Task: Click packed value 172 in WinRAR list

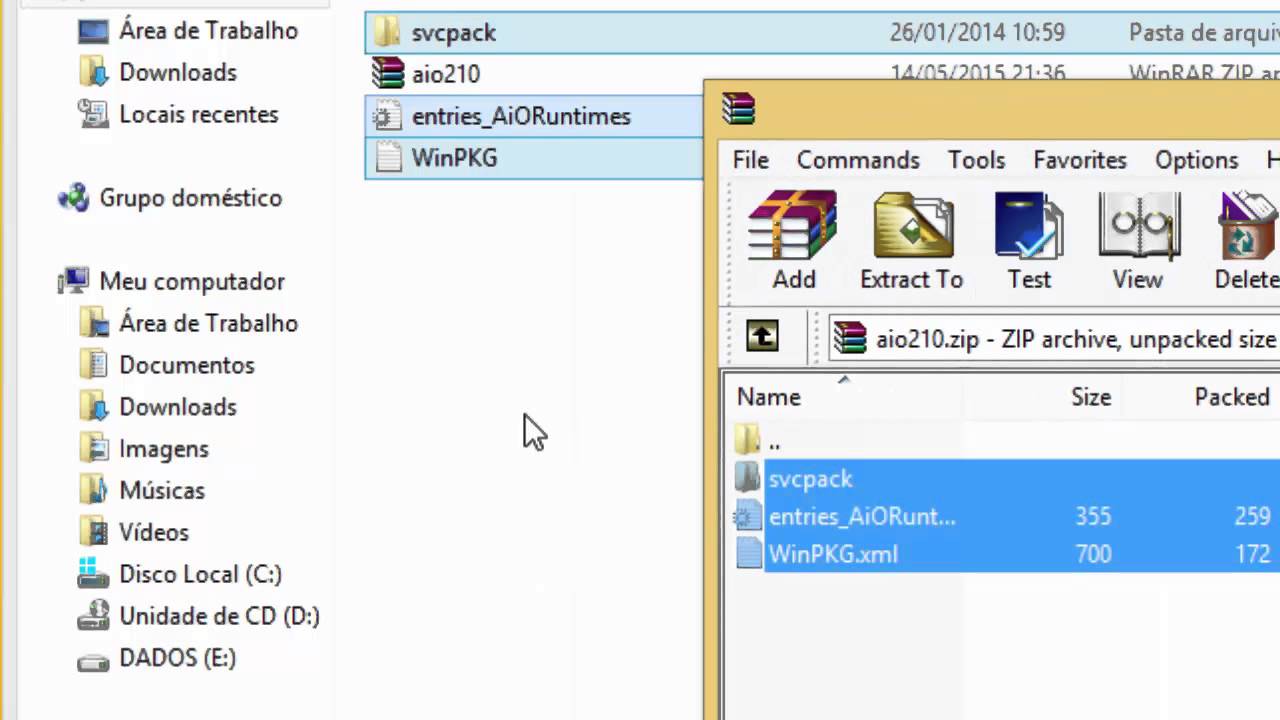Action: (1253, 554)
